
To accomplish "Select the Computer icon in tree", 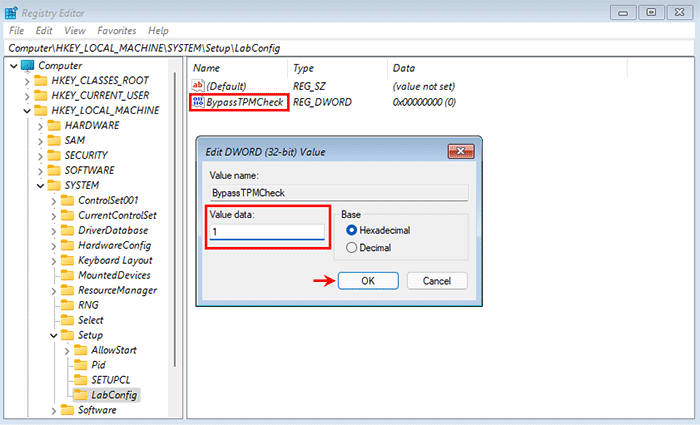I will pyautogui.click(x=28, y=66).
